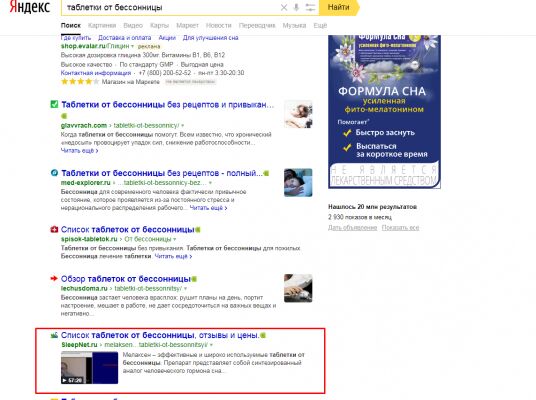Image resolution: width=536 pixels, height=400 pixels.
Task: Click green badge after Список таблеток от бессонницы title
Action: point(198,230)
